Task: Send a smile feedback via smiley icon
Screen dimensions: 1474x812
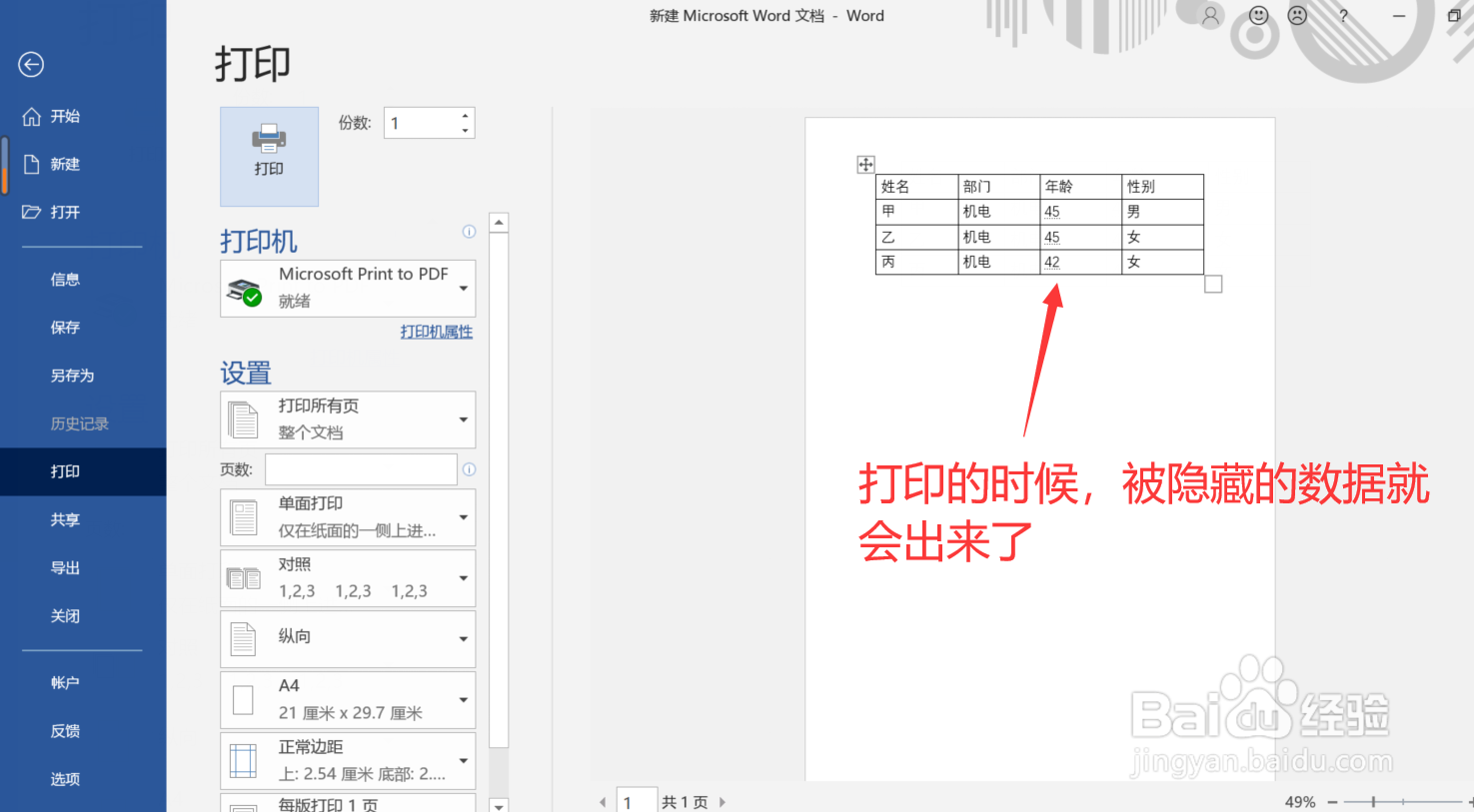Action: pyautogui.click(x=1259, y=16)
